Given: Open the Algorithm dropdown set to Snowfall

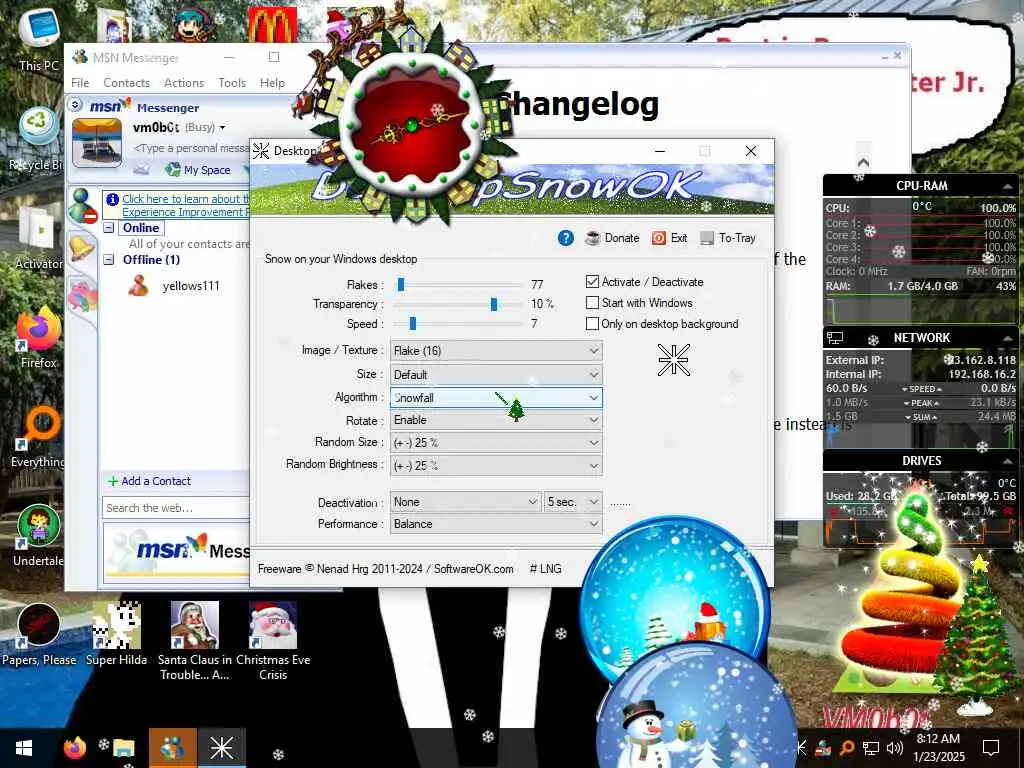Looking at the screenshot, I should coord(496,397).
